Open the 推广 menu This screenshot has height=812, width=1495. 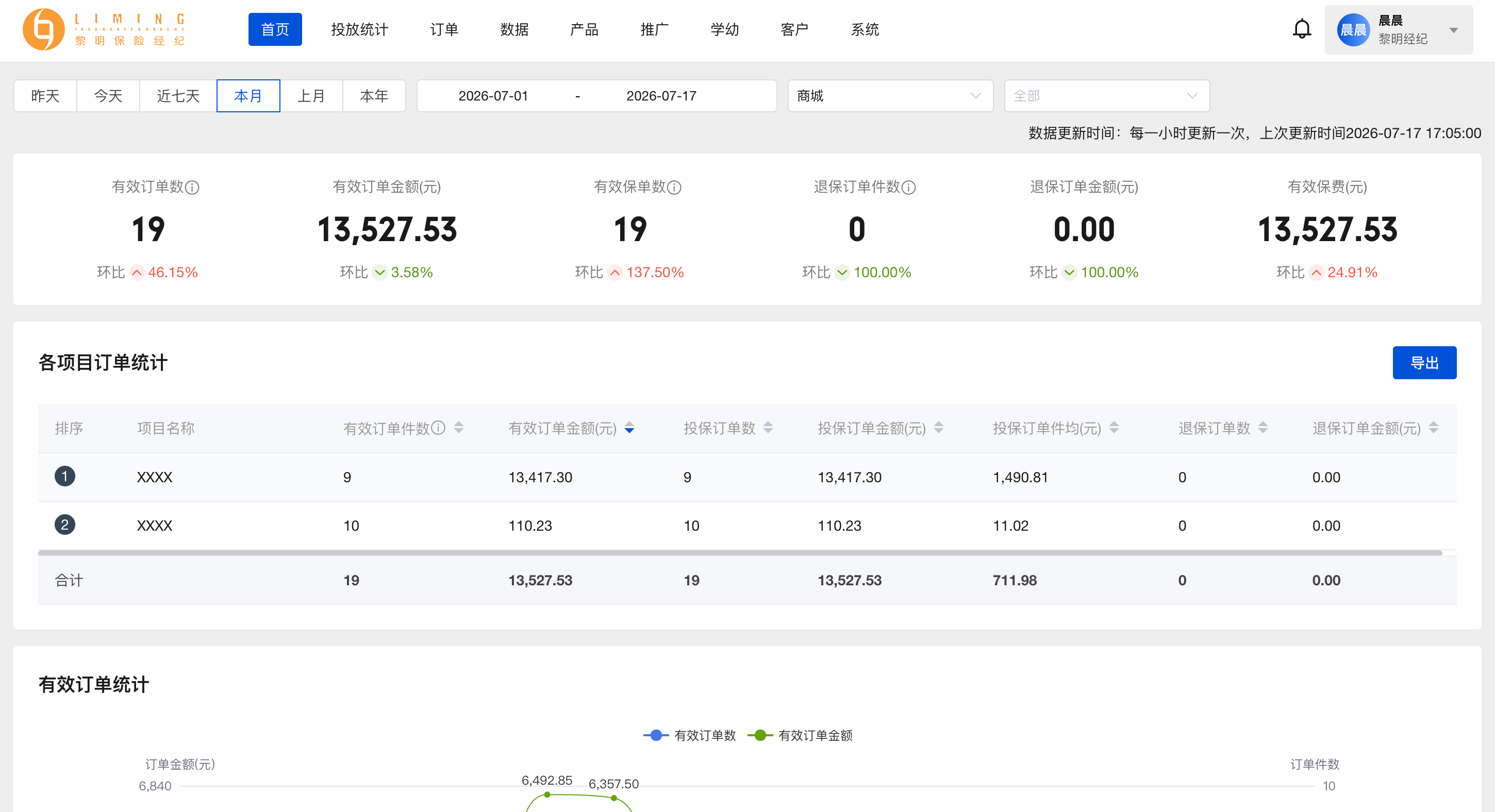coord(655,29)
